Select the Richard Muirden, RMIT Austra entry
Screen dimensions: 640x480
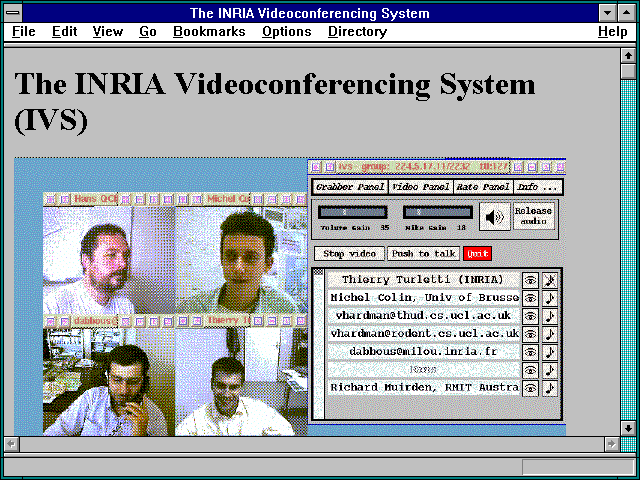pyautogui.click(x=424, y=388)
